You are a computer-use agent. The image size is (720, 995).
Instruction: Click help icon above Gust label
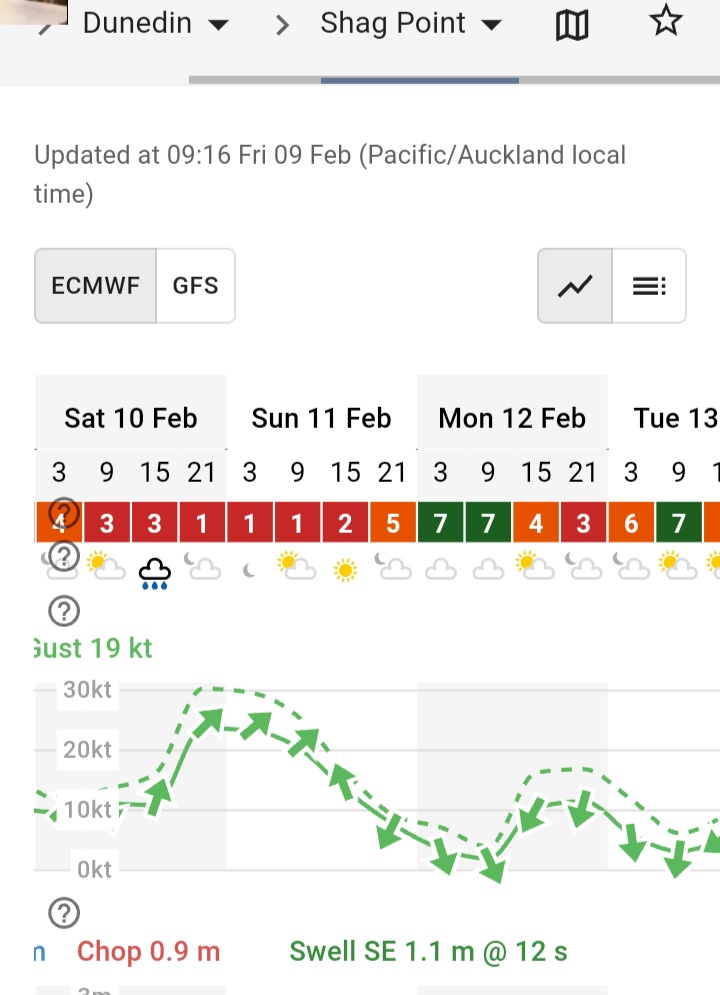pos(64,611)
